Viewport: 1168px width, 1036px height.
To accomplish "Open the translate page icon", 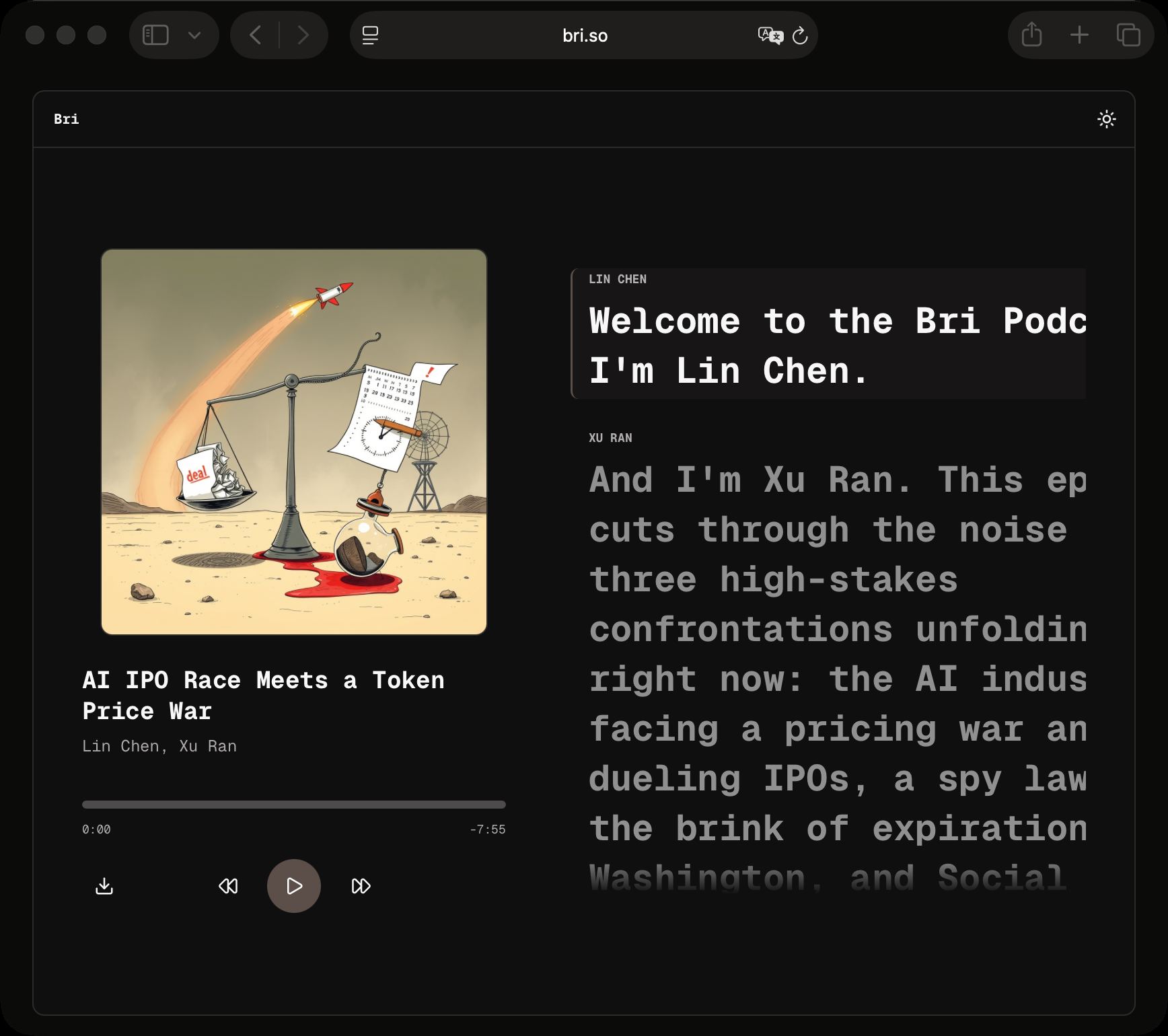I will coord(770,35).
